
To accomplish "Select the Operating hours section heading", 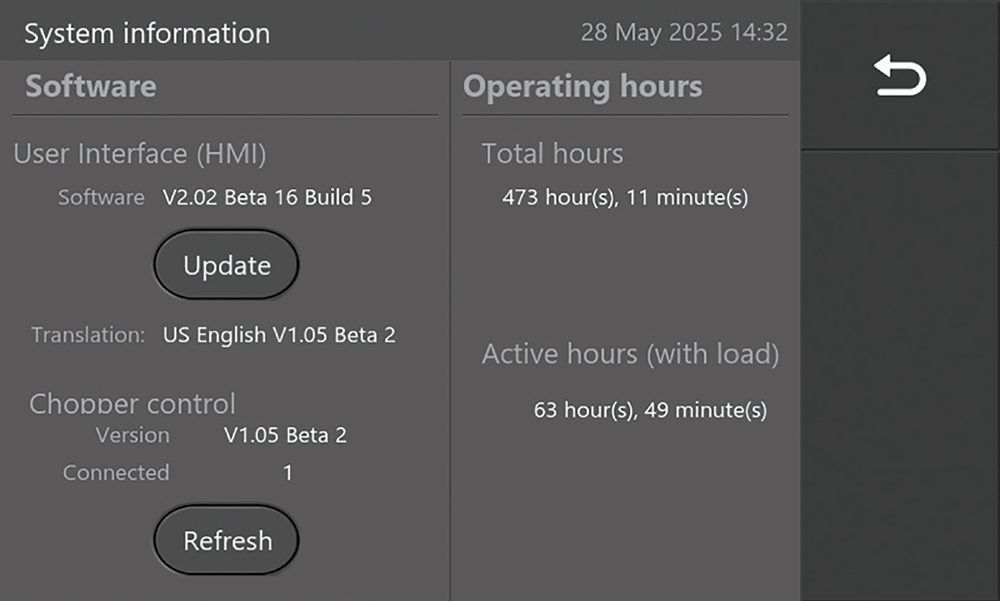I will pos(582,87).
